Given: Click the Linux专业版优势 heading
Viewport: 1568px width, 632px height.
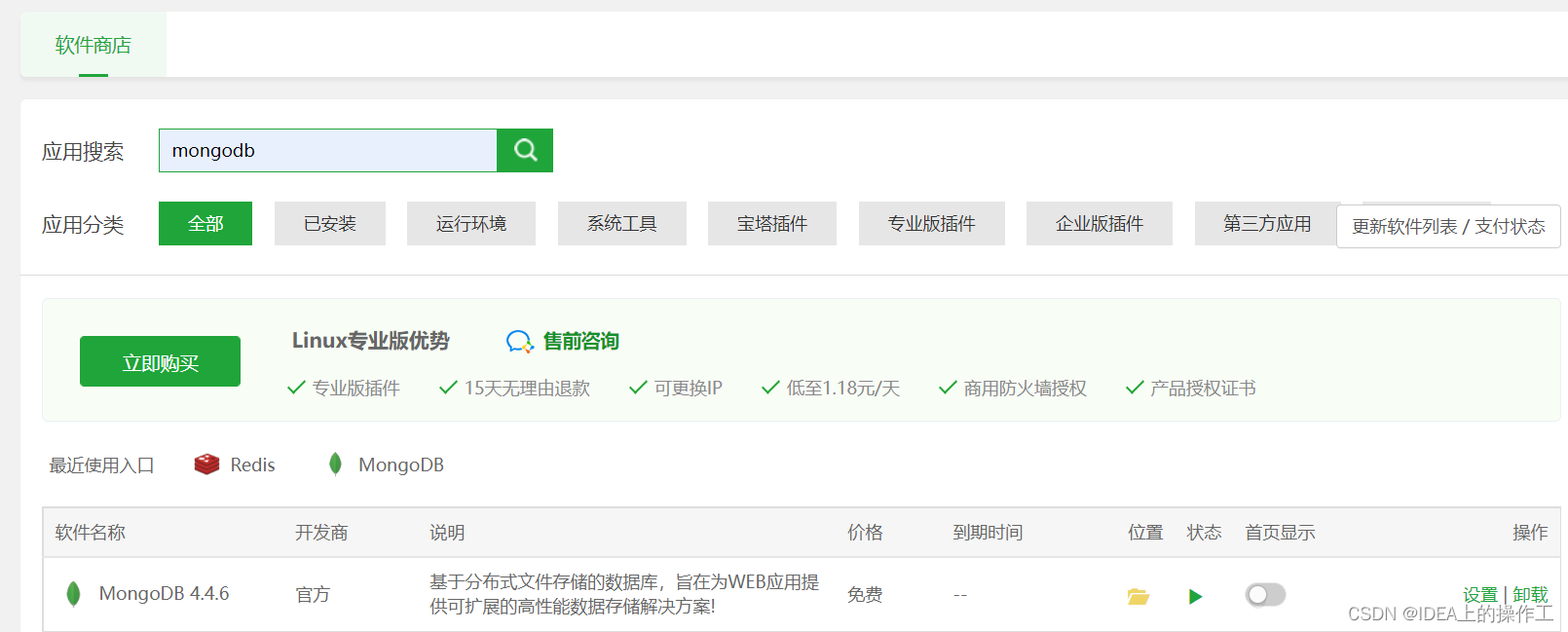Looking at the screenshot, I should 371,341.
